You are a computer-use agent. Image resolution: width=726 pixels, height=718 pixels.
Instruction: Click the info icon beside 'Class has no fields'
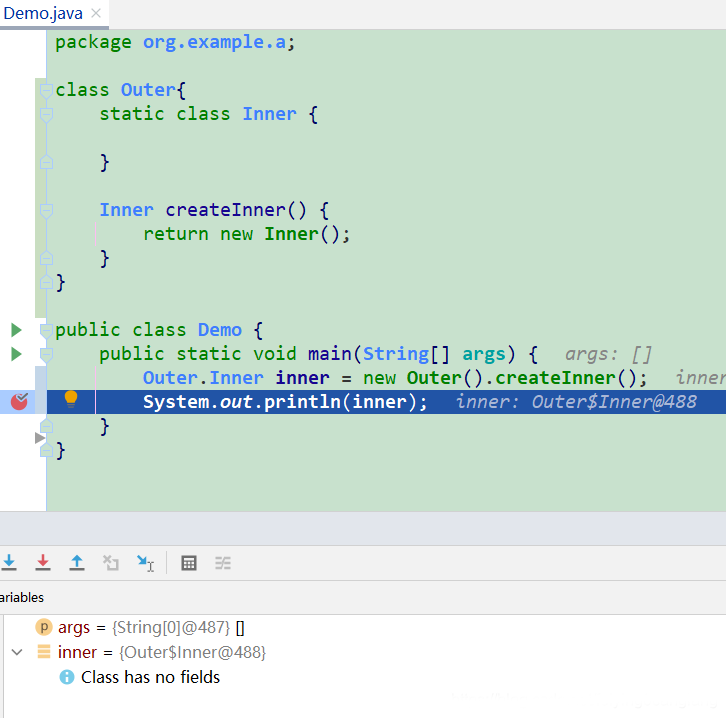67,677
